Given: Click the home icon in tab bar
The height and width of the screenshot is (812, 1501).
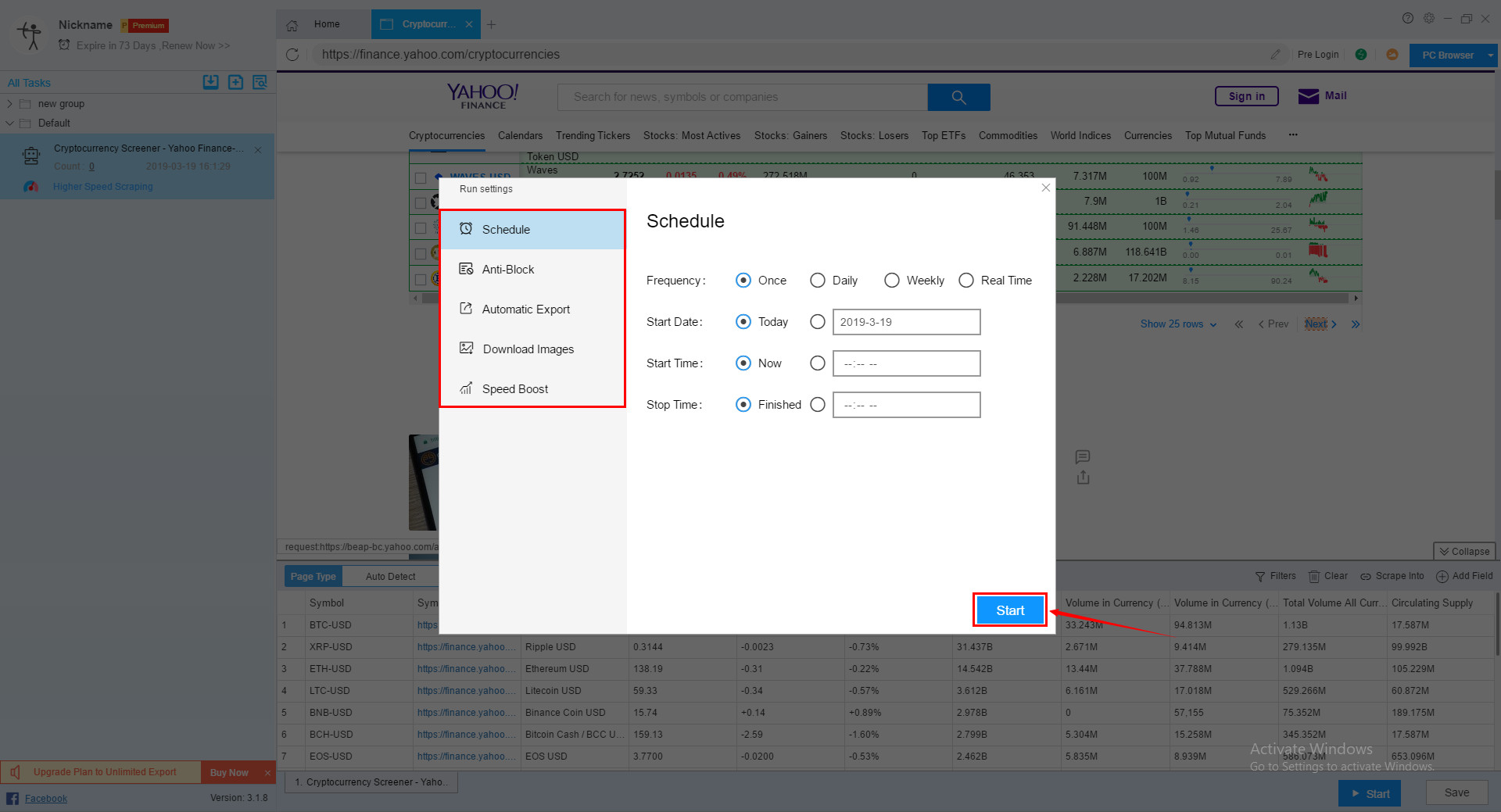Looking at the screenshot, I should 292,25.
